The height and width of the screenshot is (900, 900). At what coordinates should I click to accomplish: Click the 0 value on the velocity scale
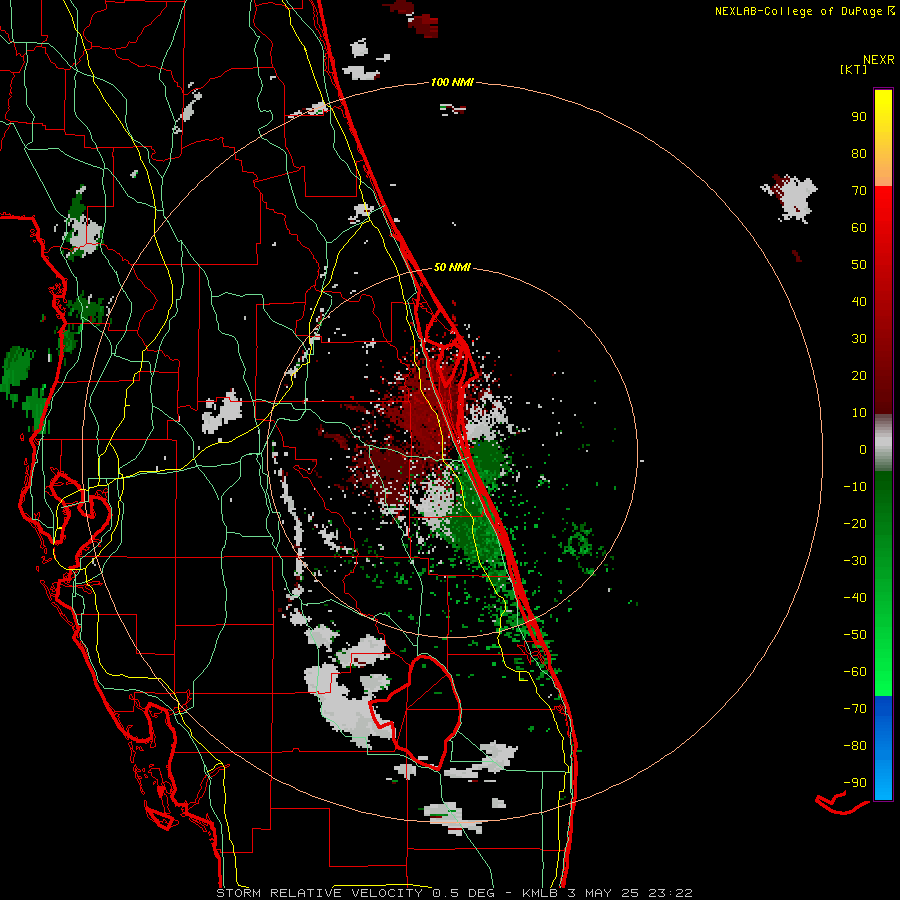pyautogui.click(x=863, y=449)
